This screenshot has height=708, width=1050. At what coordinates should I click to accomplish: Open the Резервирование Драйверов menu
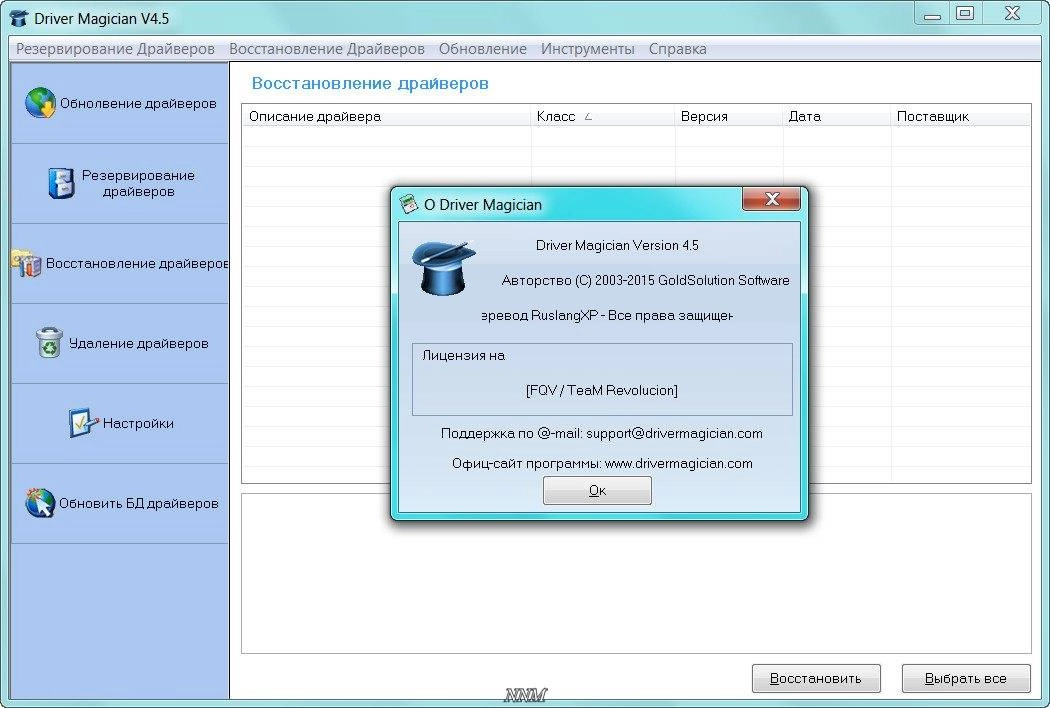point(115,49)
